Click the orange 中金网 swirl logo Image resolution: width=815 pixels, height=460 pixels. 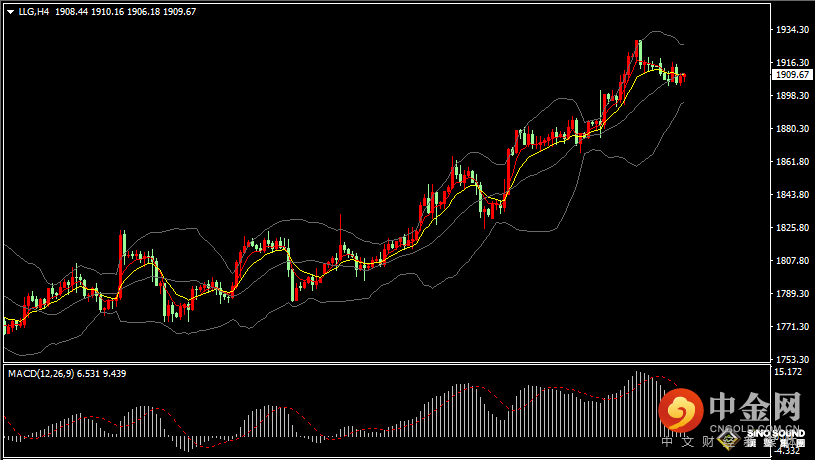(x=683, y=411)
